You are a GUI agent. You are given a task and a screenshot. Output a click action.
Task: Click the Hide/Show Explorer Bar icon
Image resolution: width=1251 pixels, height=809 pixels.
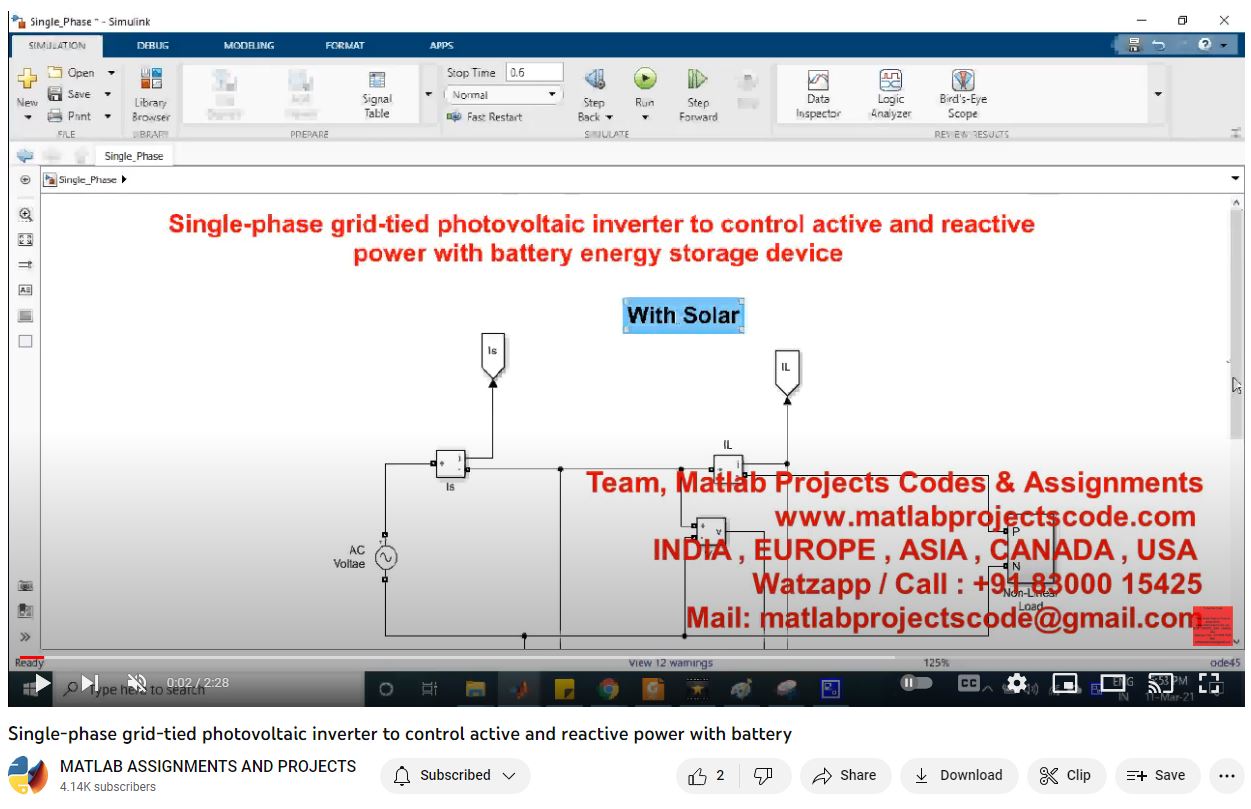[25, 180]
